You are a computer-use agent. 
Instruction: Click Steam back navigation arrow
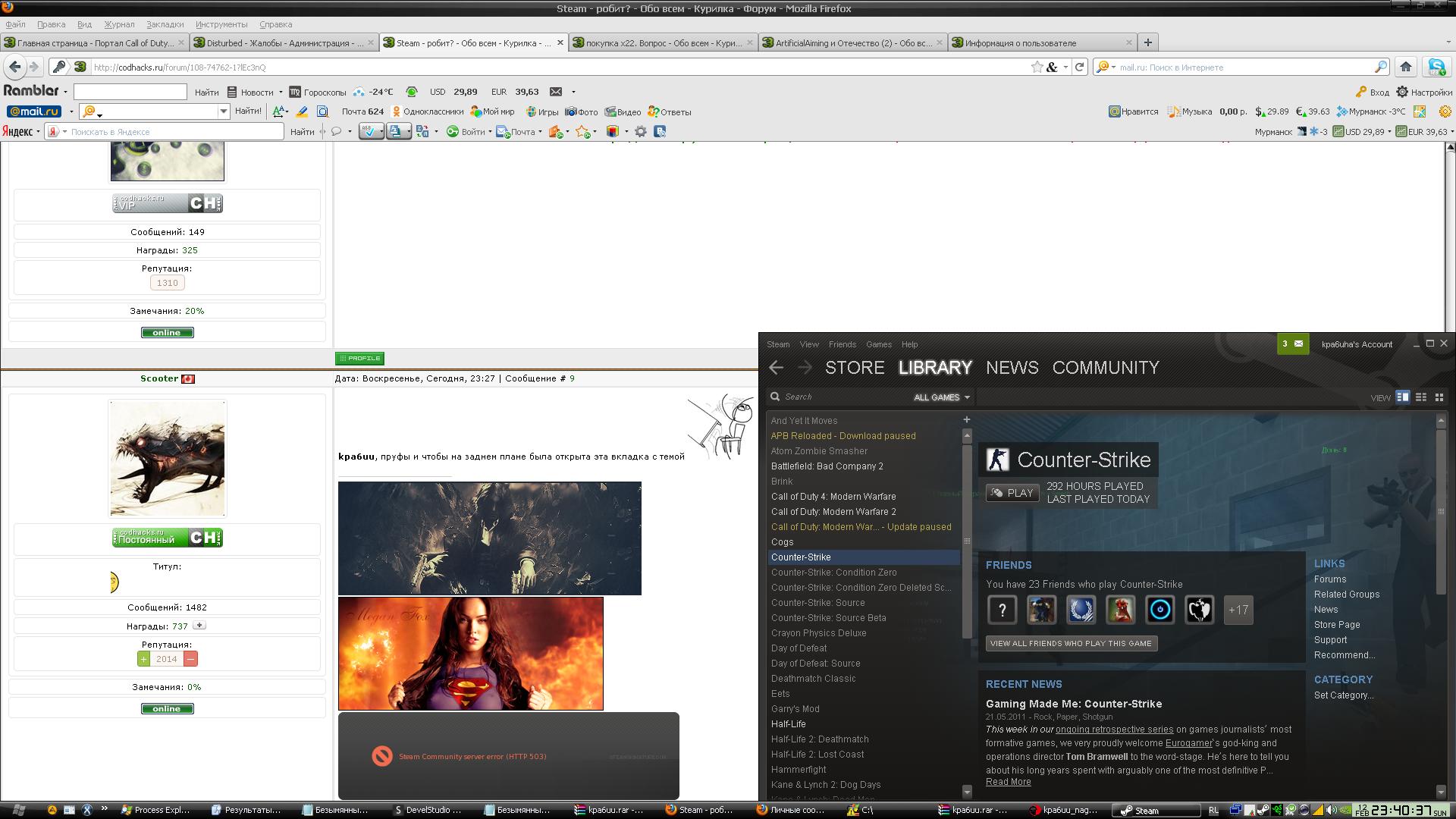coord(776,368)
